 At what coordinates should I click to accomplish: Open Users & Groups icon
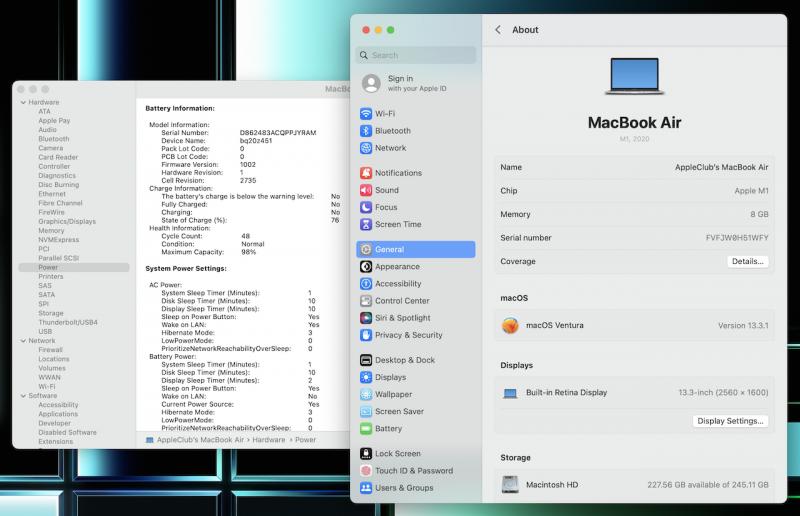tap(366, 488)
